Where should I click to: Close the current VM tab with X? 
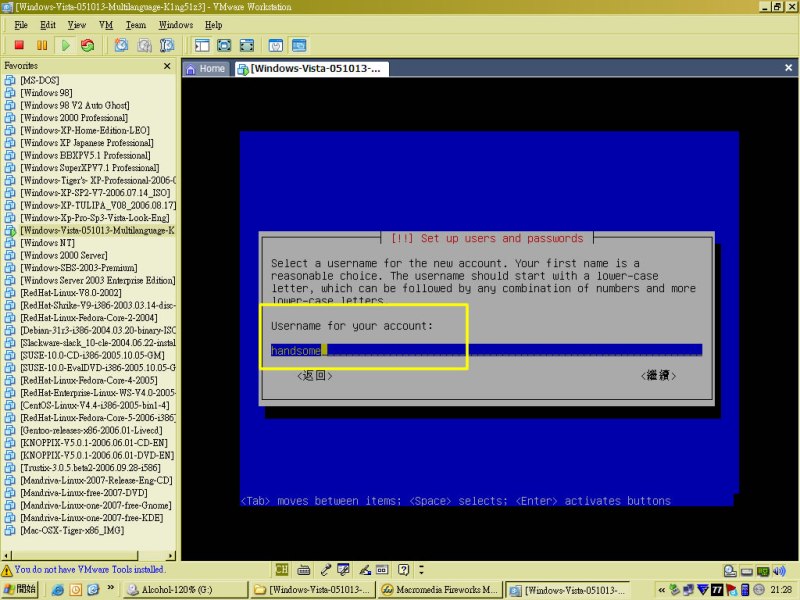[x=788, y=68]
